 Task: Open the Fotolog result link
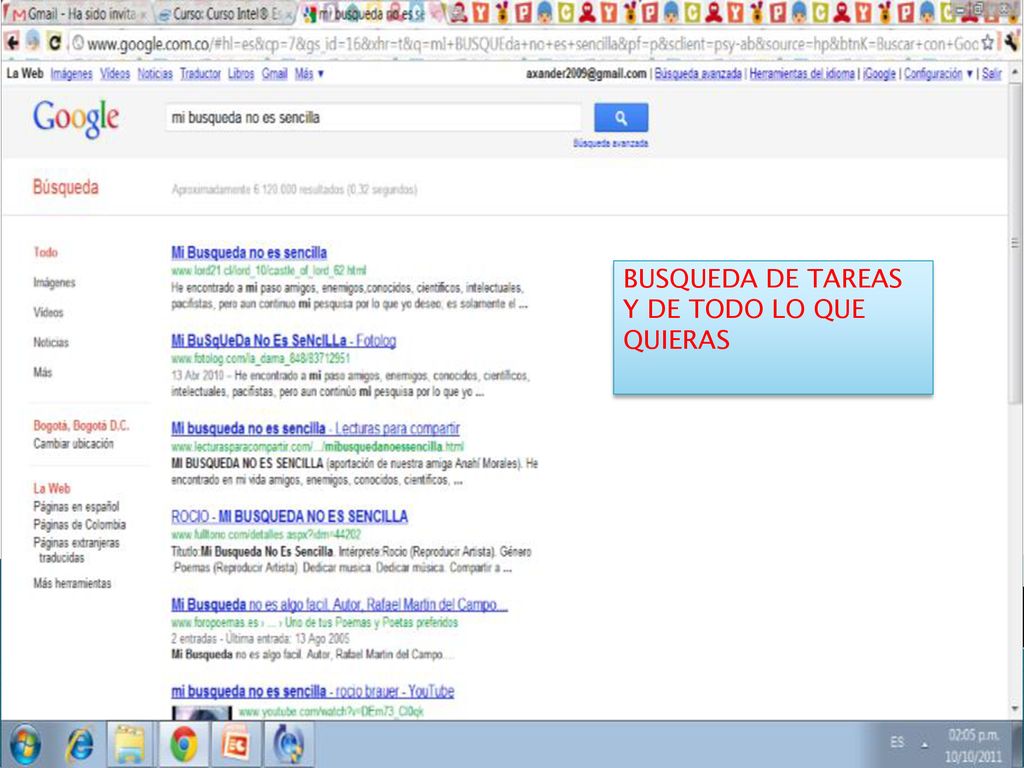(x=283, y=340)
